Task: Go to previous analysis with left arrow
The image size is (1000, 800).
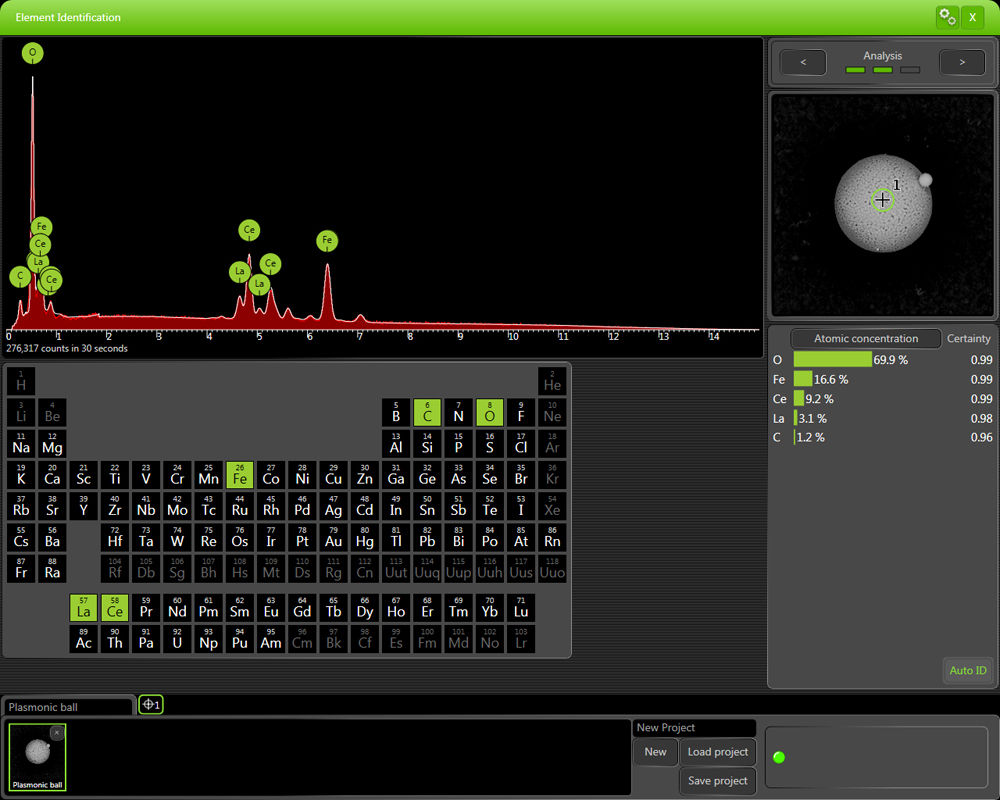Action: tap(803, 63)
